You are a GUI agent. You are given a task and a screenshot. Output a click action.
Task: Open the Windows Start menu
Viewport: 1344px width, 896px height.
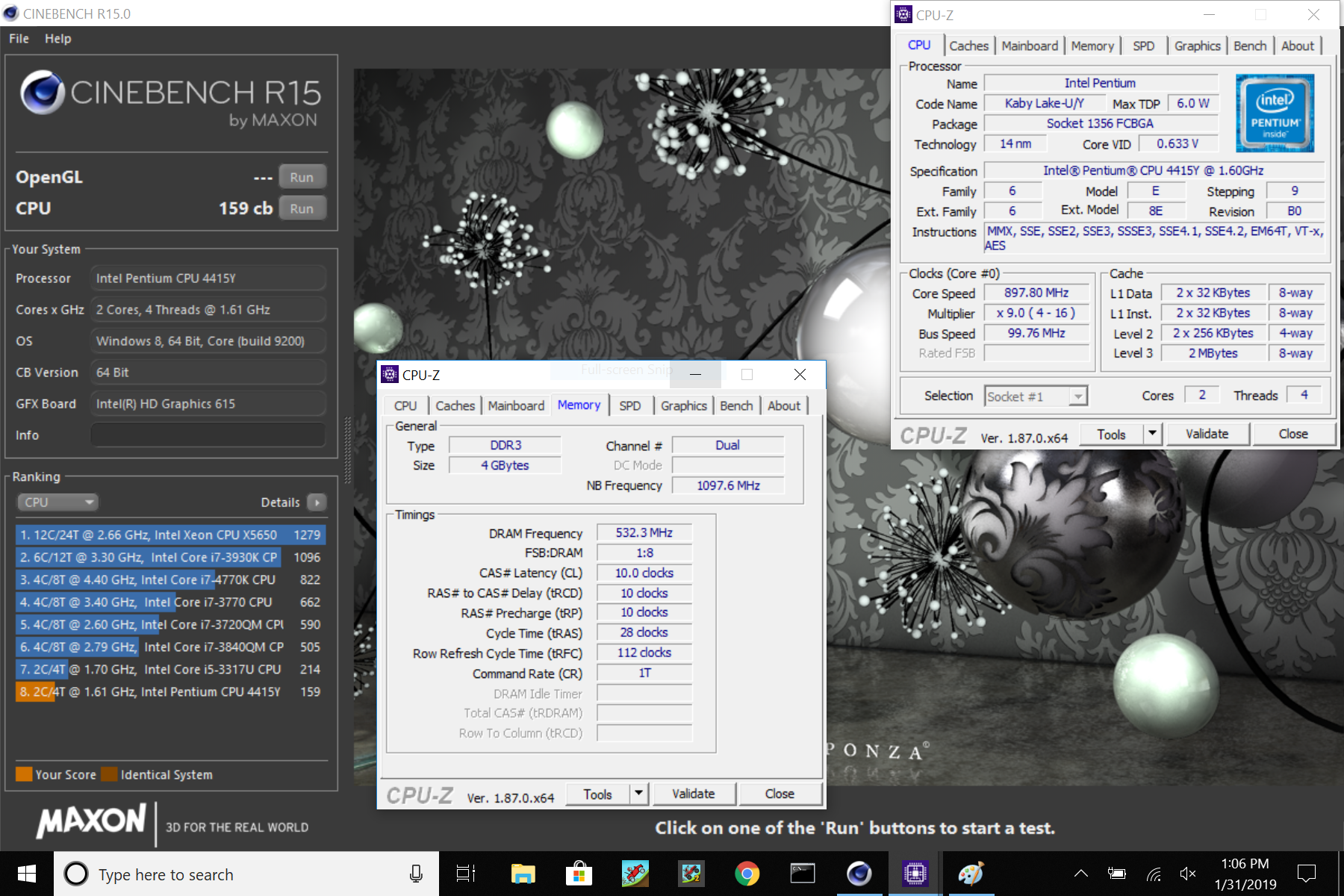[x=27, y=874]
